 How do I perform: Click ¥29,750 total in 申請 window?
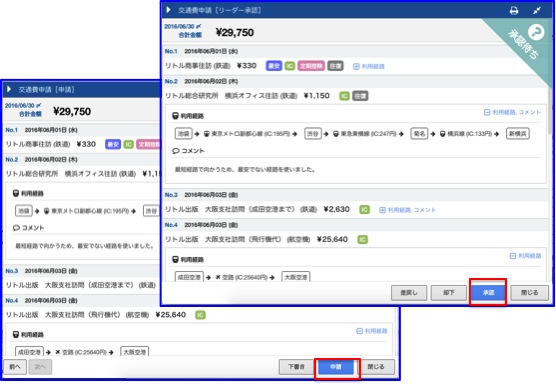72,112
